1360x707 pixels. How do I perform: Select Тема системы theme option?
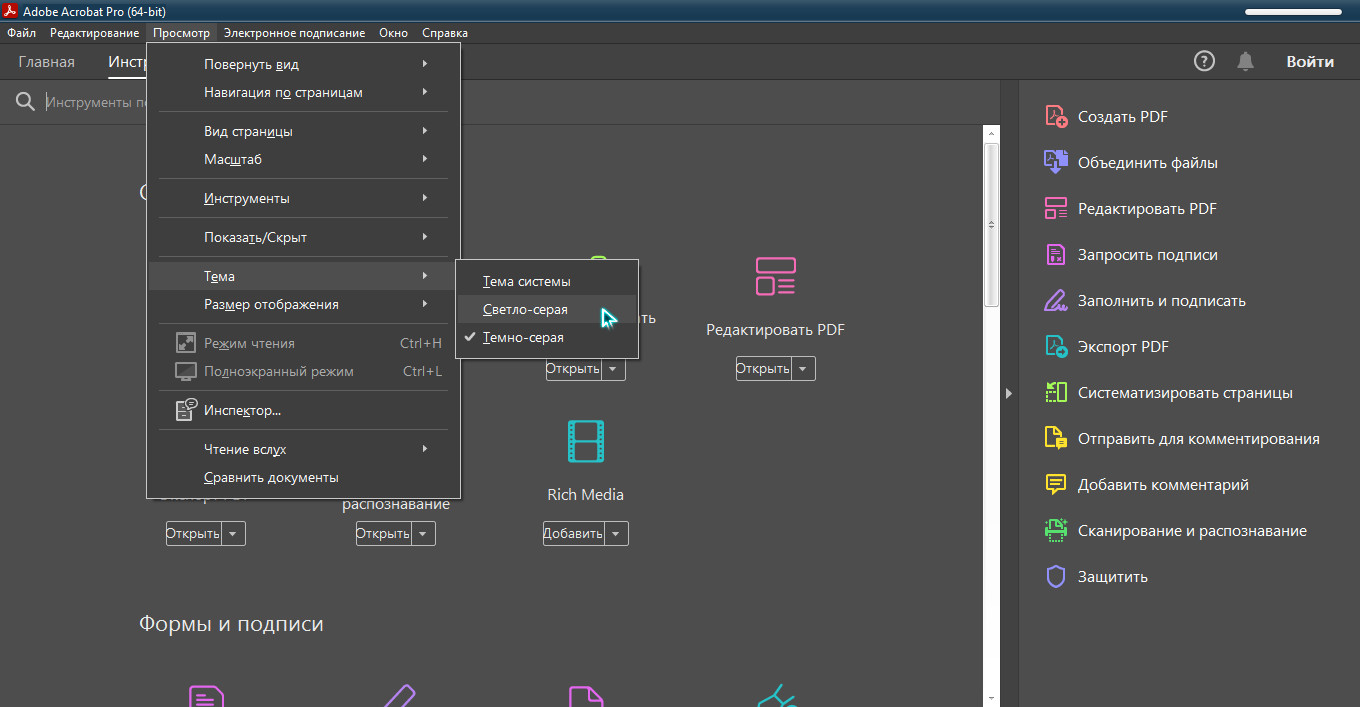click(x=527, y=282)
